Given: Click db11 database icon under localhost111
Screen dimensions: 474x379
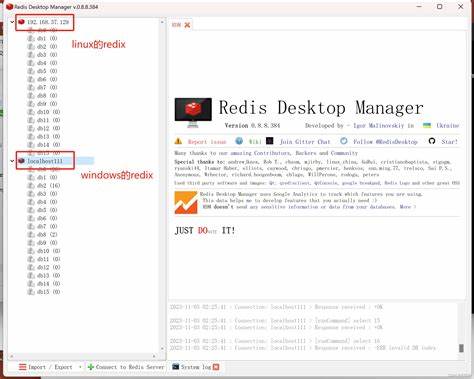Looking at the screenshot, I should (x=31, y=259).
